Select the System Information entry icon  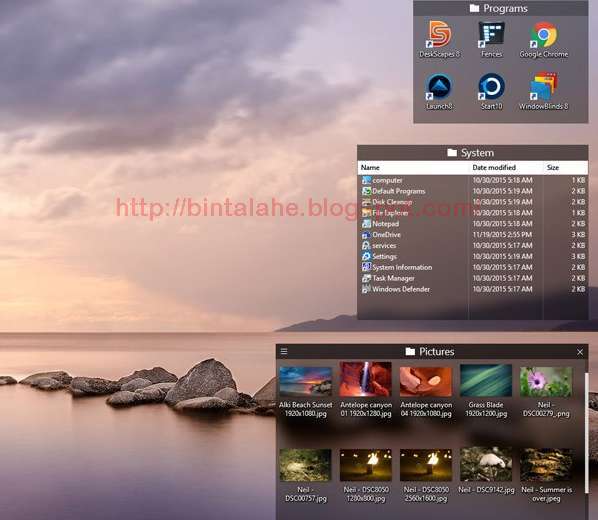(x=366, y=267)
